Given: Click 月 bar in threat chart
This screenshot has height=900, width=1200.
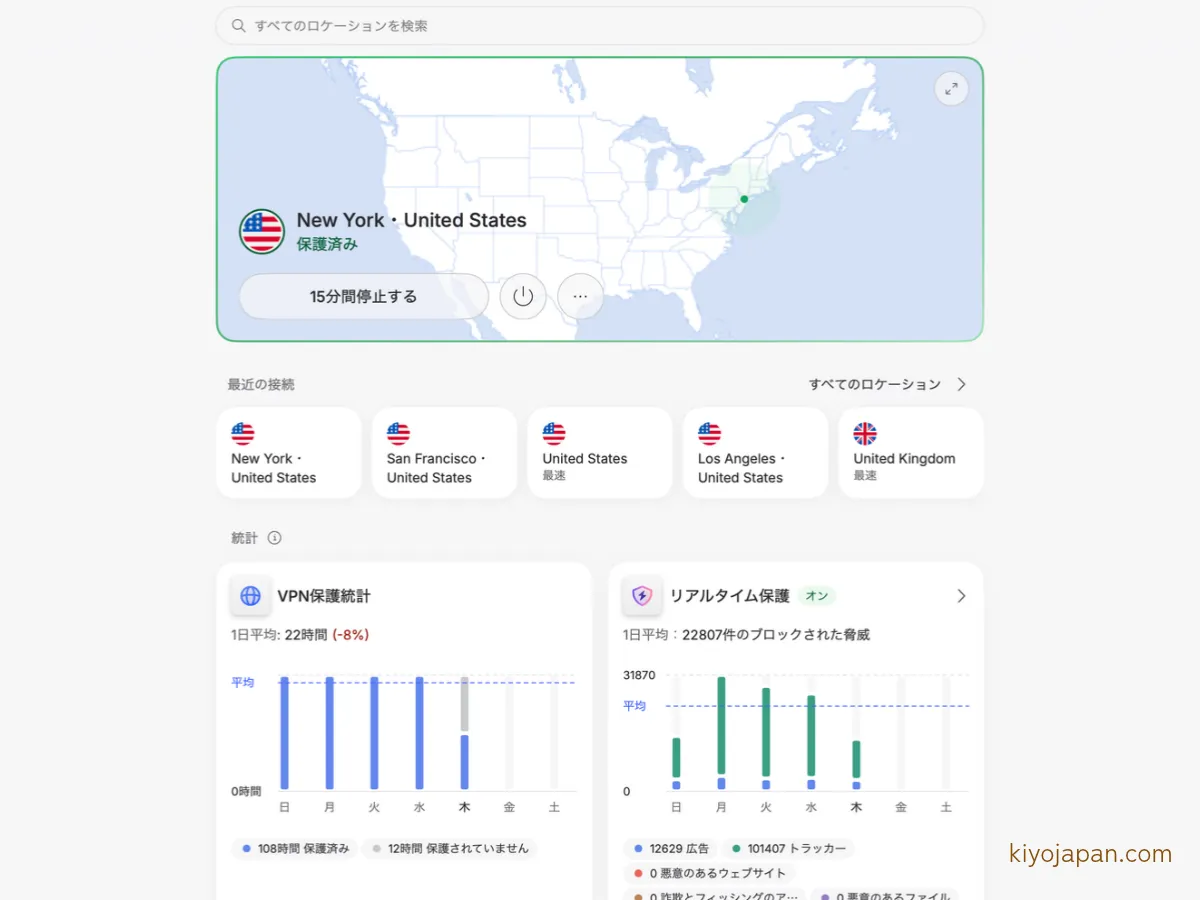Looking at the screenshot, I should [x=721, y=733].
